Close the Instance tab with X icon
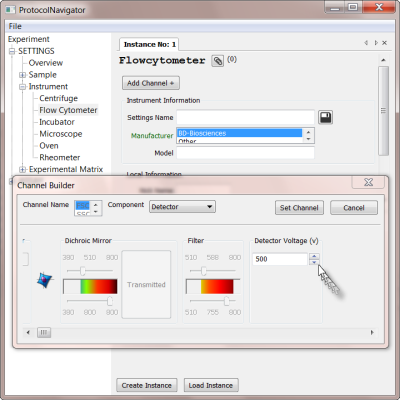Screen dimensions: 400x400 (x=384, y=43)
